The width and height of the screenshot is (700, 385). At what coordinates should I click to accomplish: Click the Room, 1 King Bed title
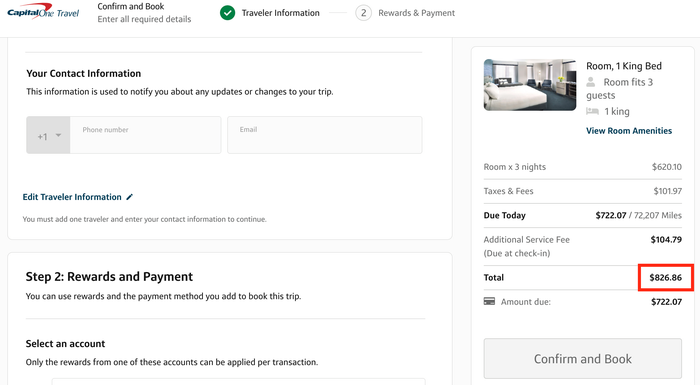pos(624,66)
